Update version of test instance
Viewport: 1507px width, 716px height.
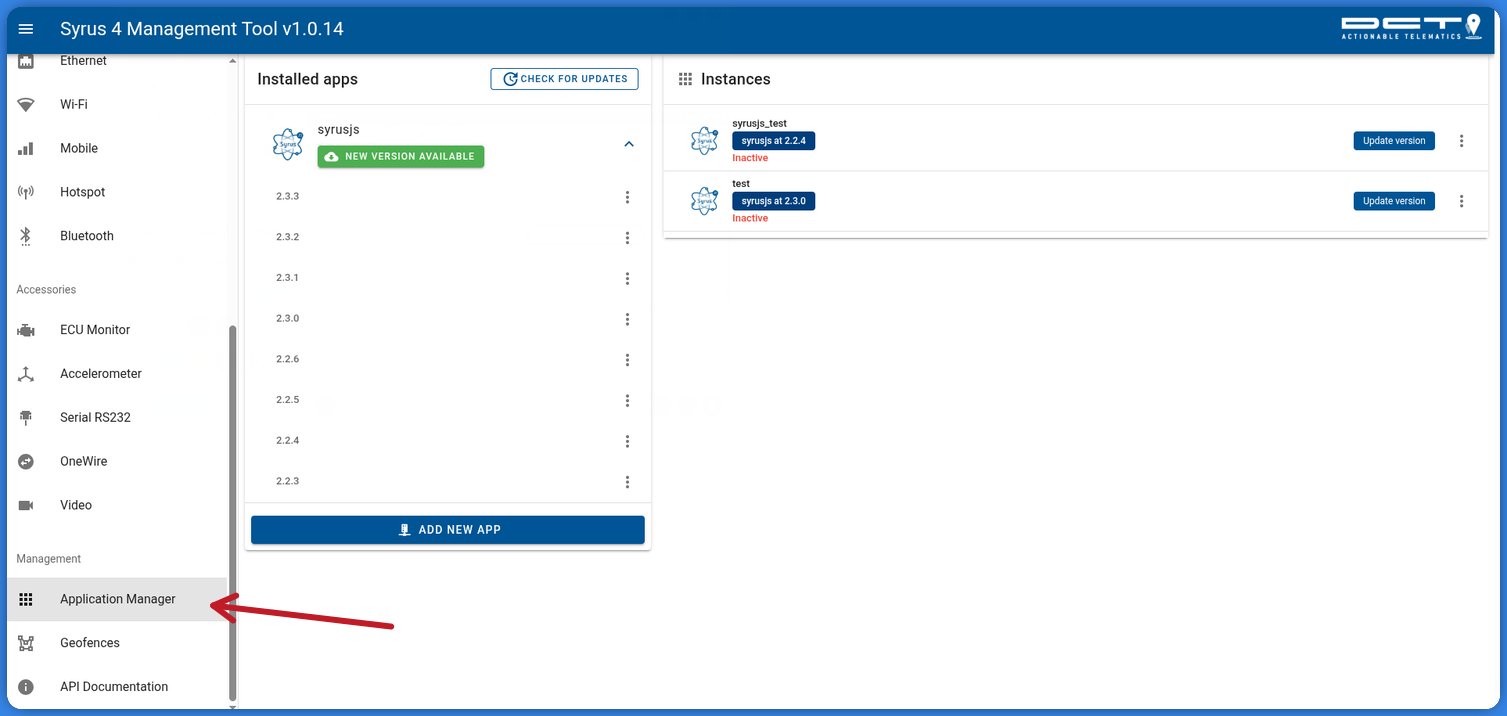[1394, 201]
